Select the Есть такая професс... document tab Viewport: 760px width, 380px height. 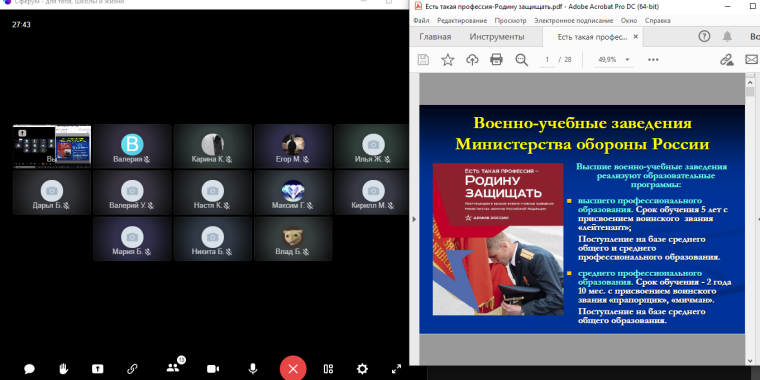(x=592, y=37)
